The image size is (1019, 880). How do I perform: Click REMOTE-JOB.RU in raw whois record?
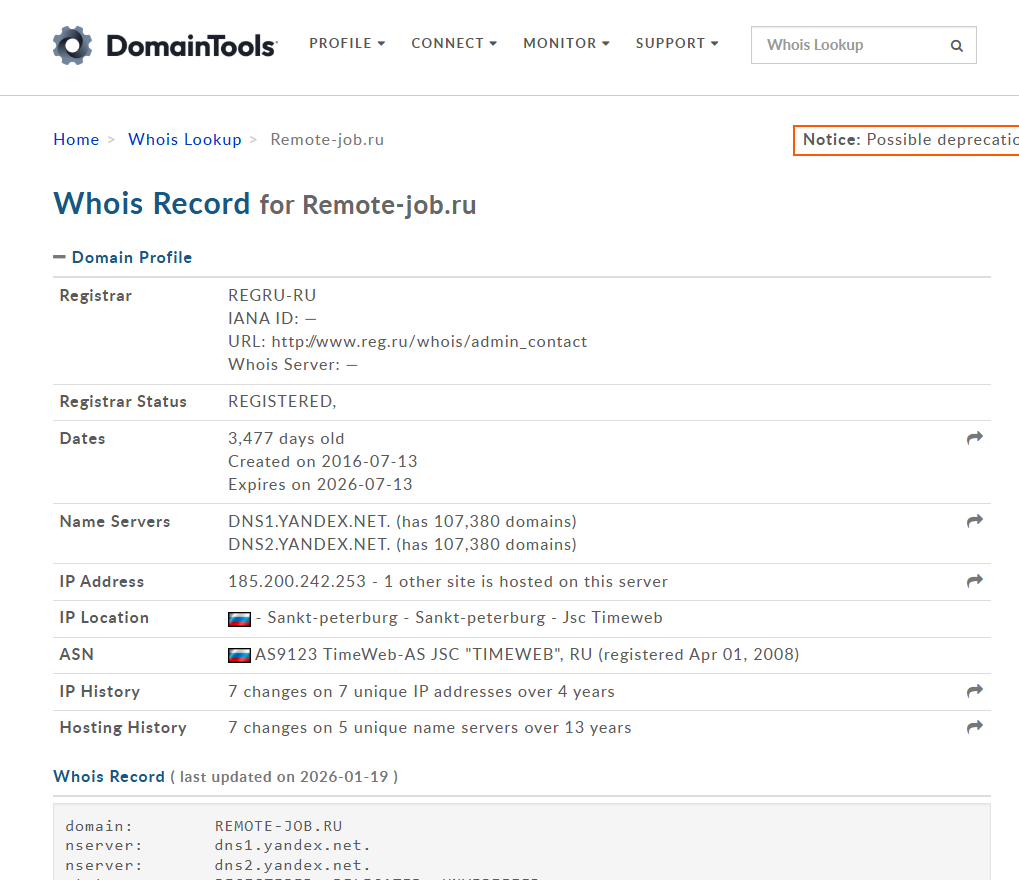tap(278, 826)
